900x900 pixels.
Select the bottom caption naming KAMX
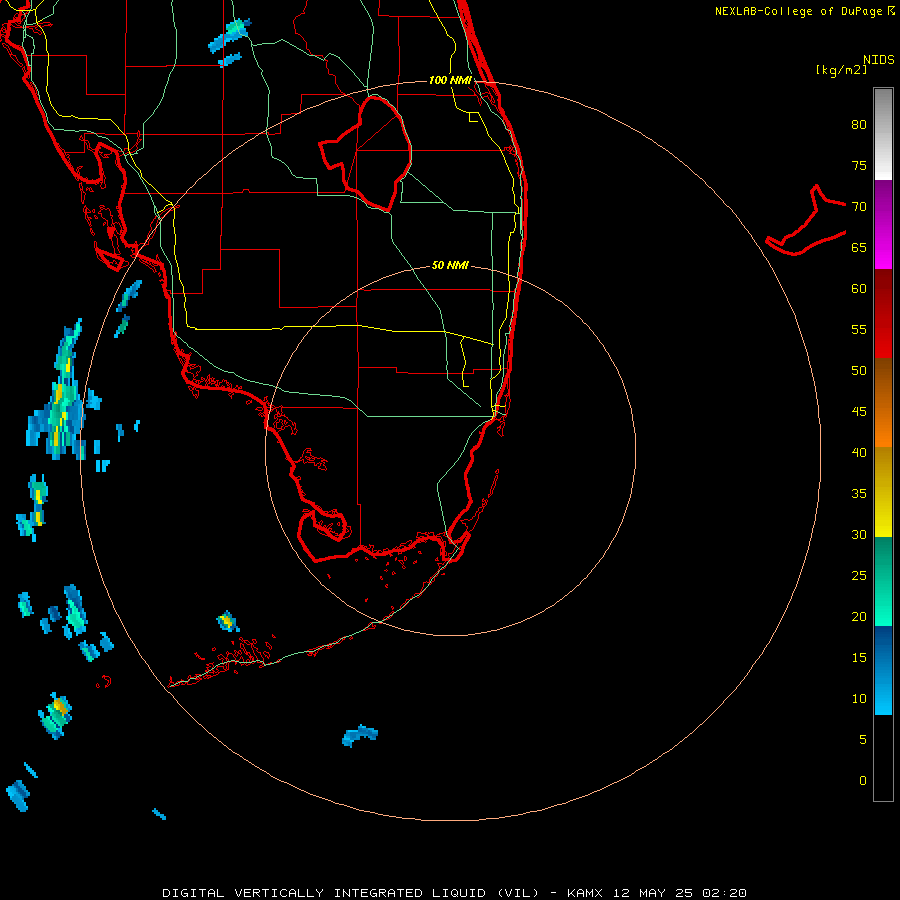(x=454, y=893)
